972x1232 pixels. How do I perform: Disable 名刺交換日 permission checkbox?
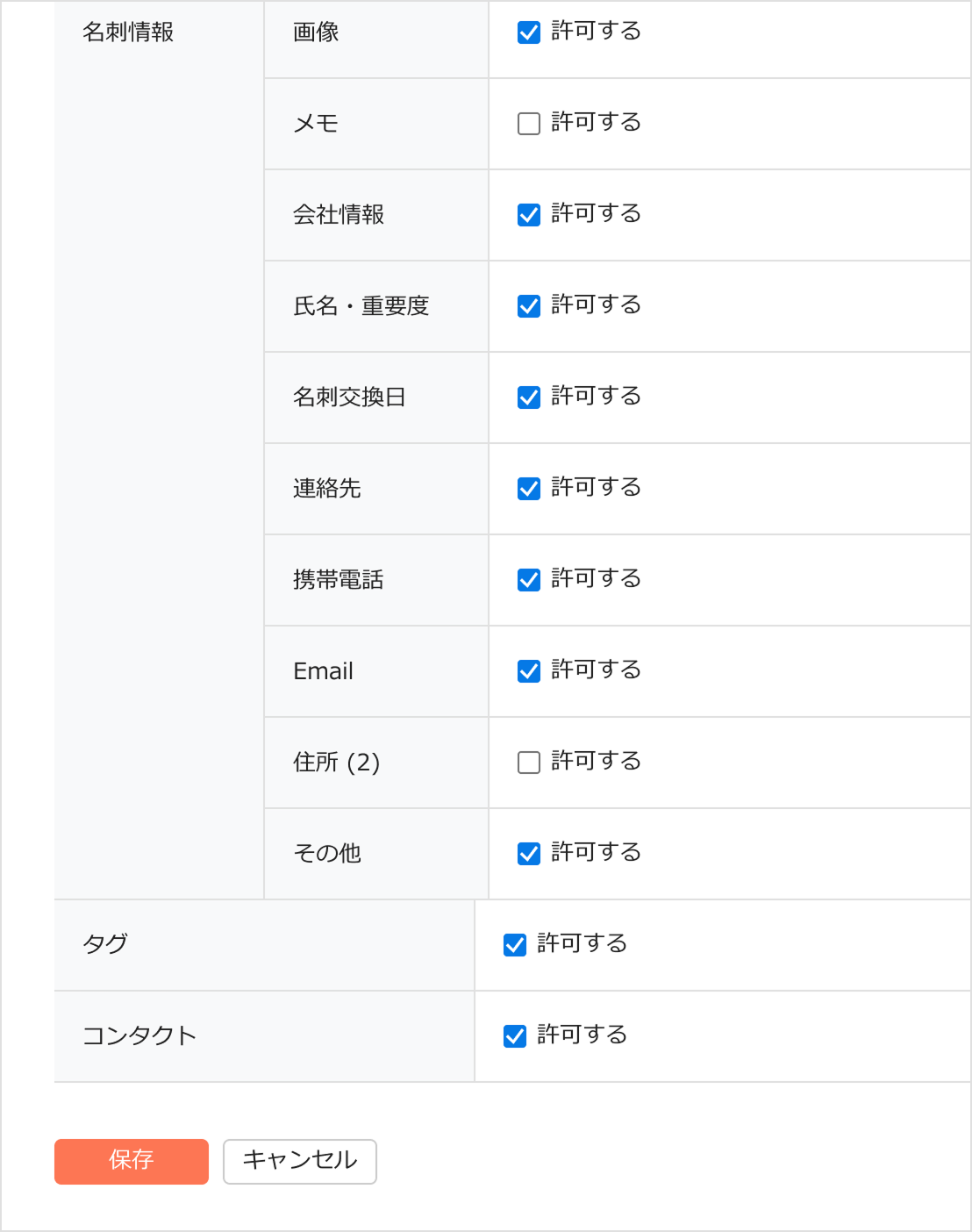(x=529, y=398)
